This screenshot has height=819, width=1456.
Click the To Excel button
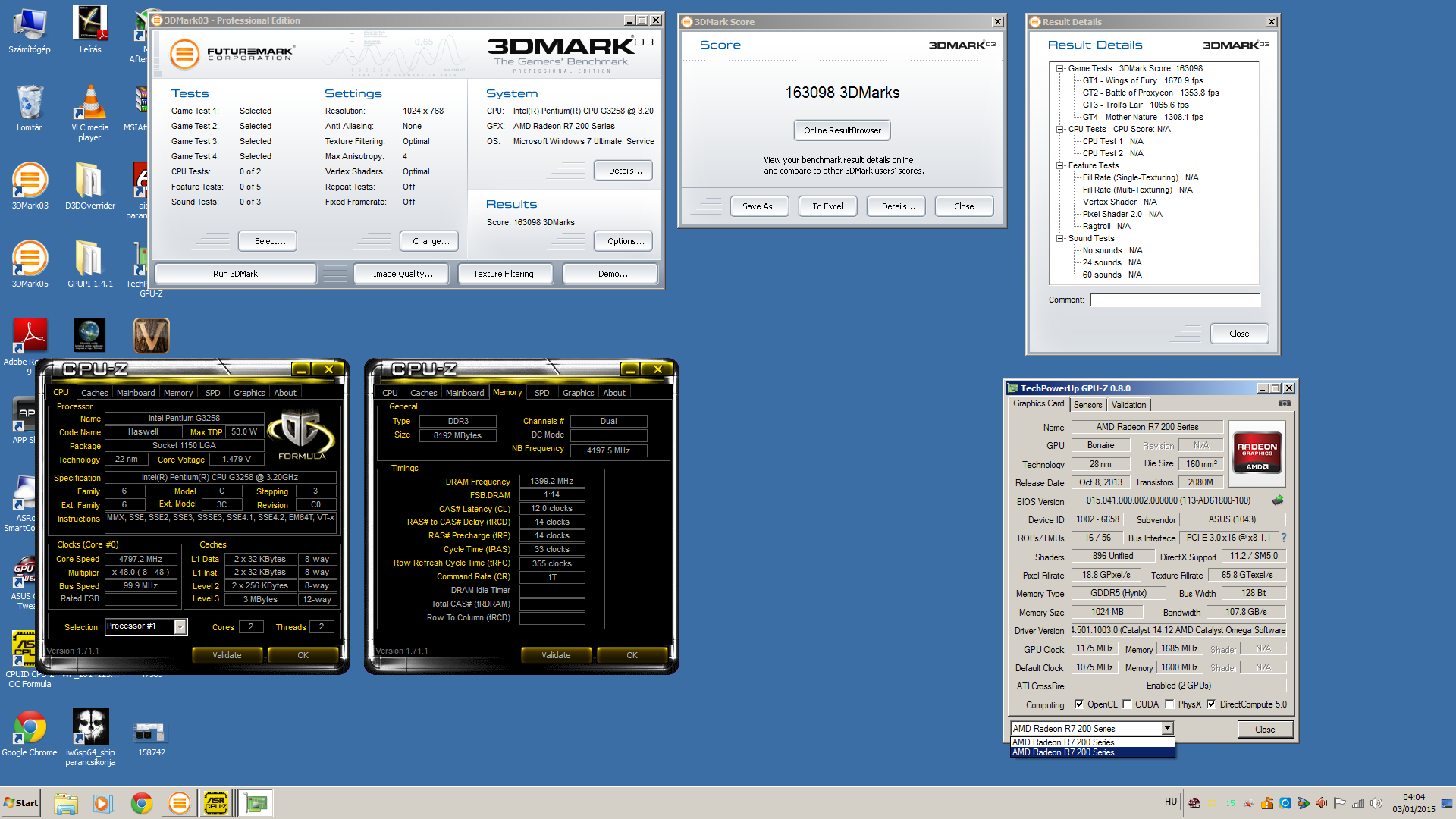tap(827, 206)
